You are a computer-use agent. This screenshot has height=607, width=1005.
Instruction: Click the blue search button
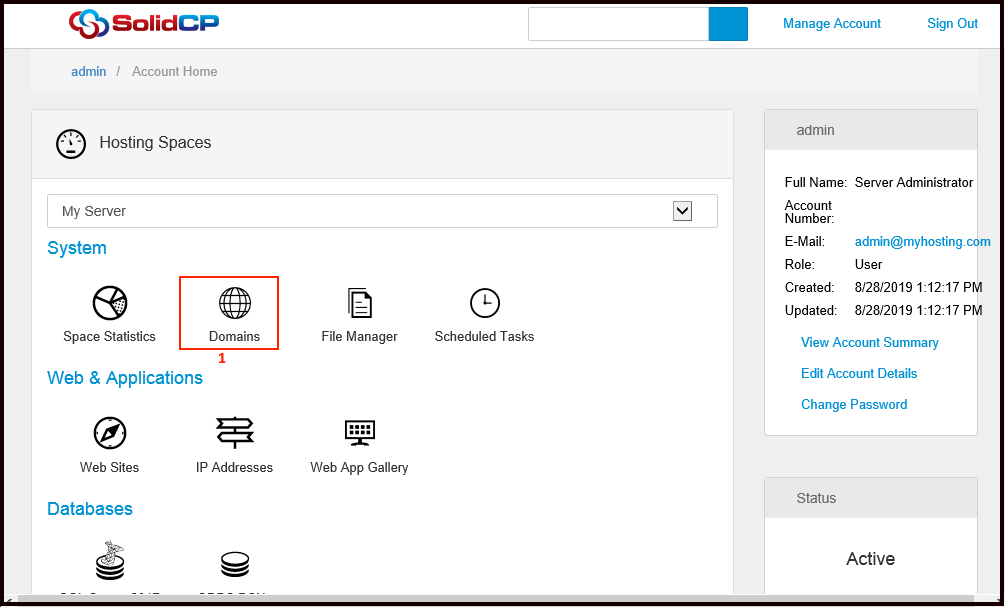pos(728,24)
